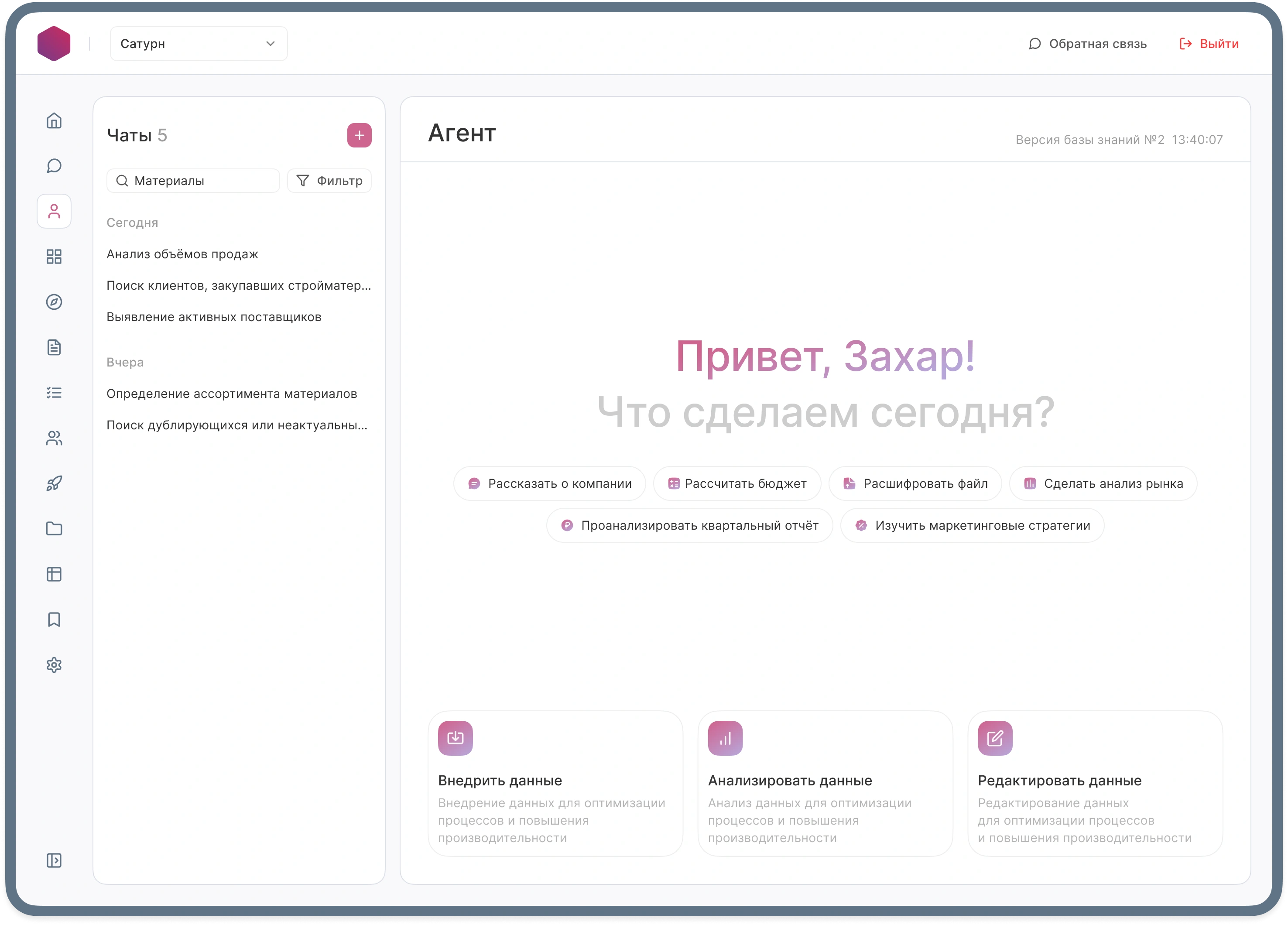
Task: Select the Сделать анализ рынка chip
Action: click(1103, 484)
